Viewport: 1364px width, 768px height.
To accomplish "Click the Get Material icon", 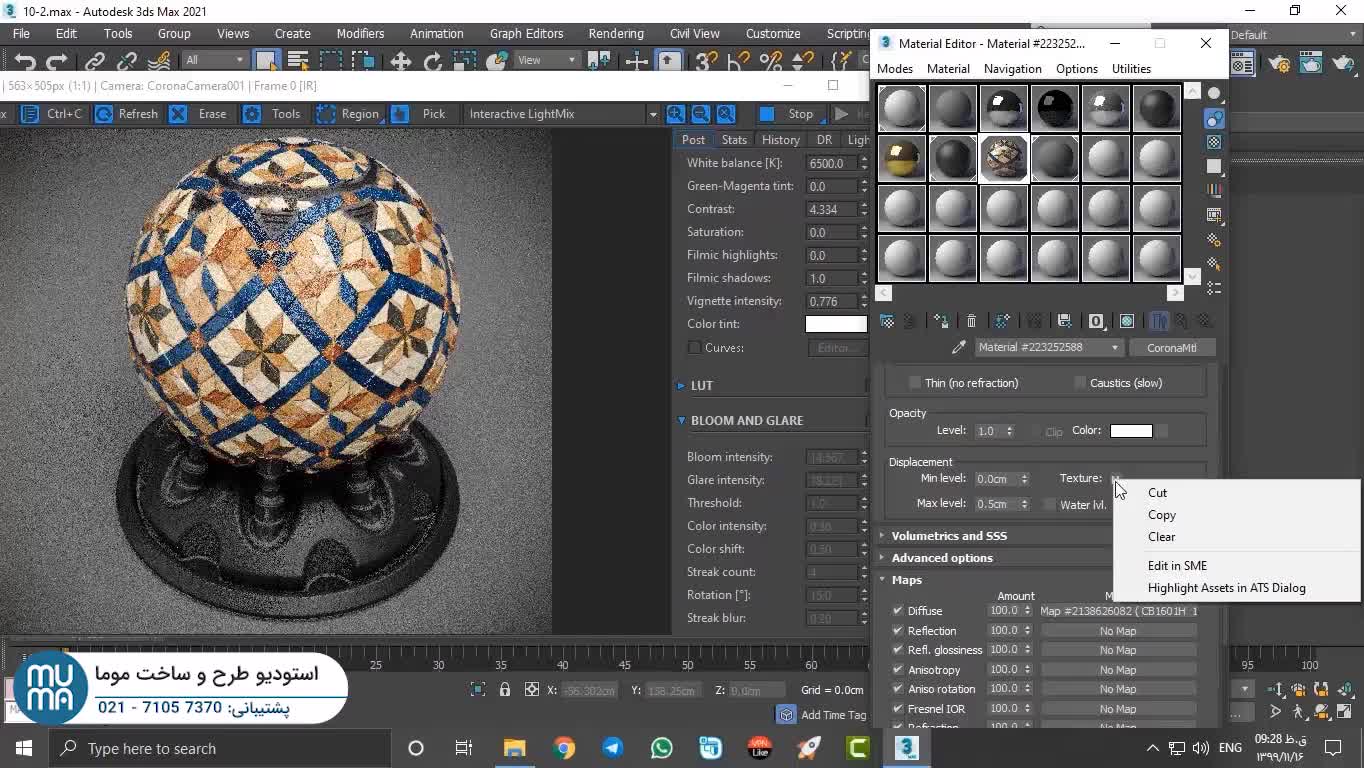I will point(887,321).
